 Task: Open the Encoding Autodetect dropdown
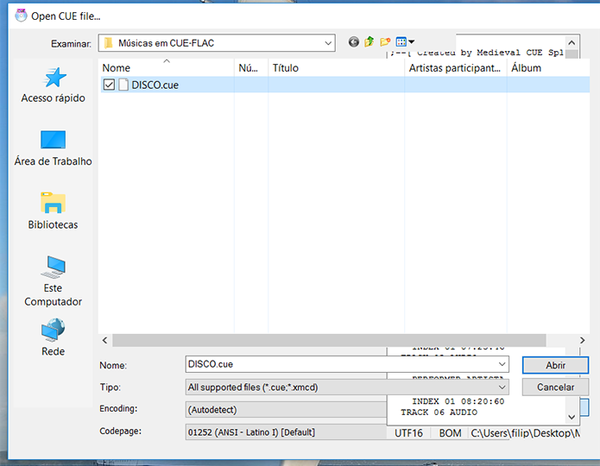pyautogui.click(x=286, y=410)
